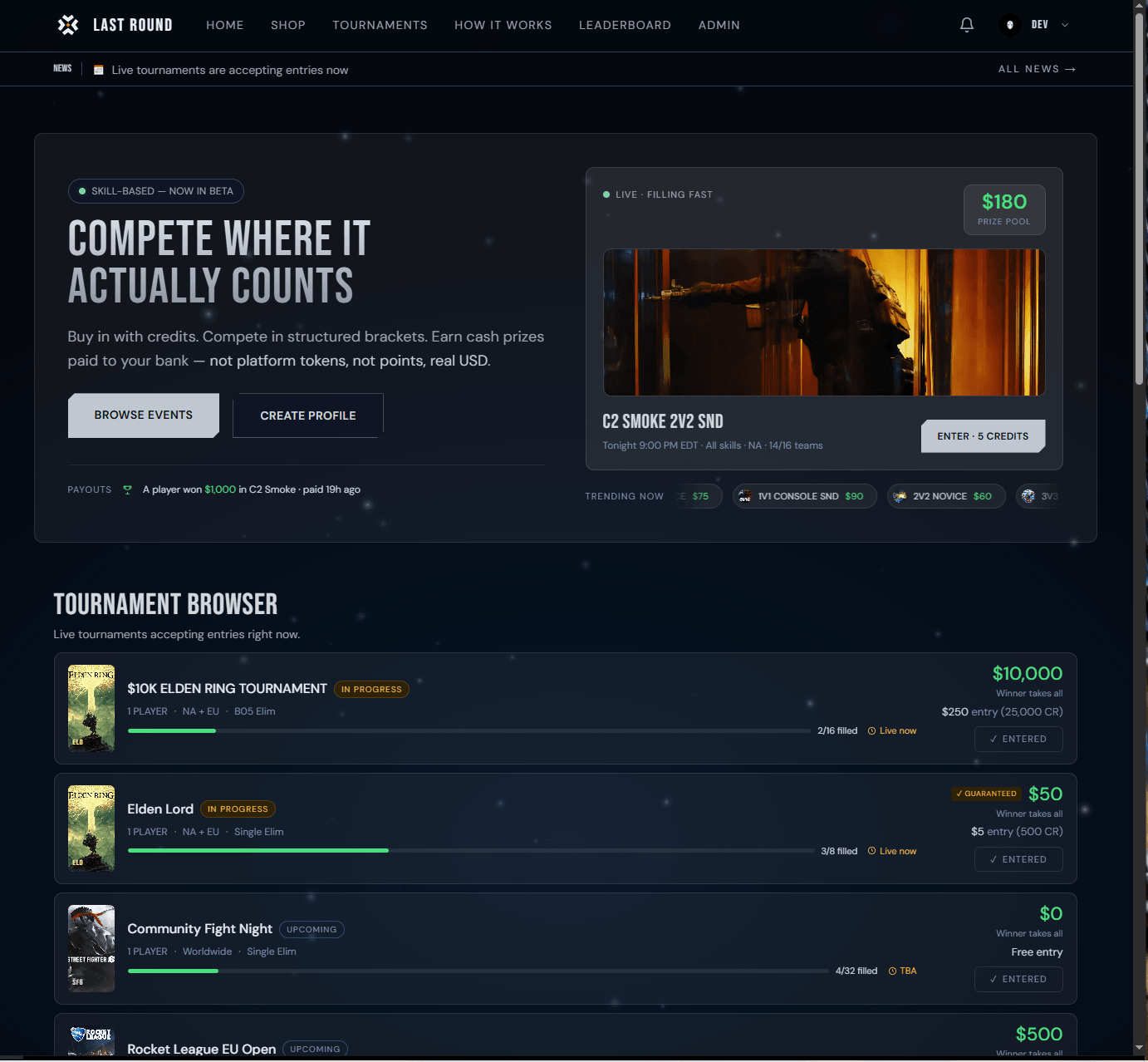
Task: Click the Rocket League EU Open thumbnail
Action: pos(91,1040)
